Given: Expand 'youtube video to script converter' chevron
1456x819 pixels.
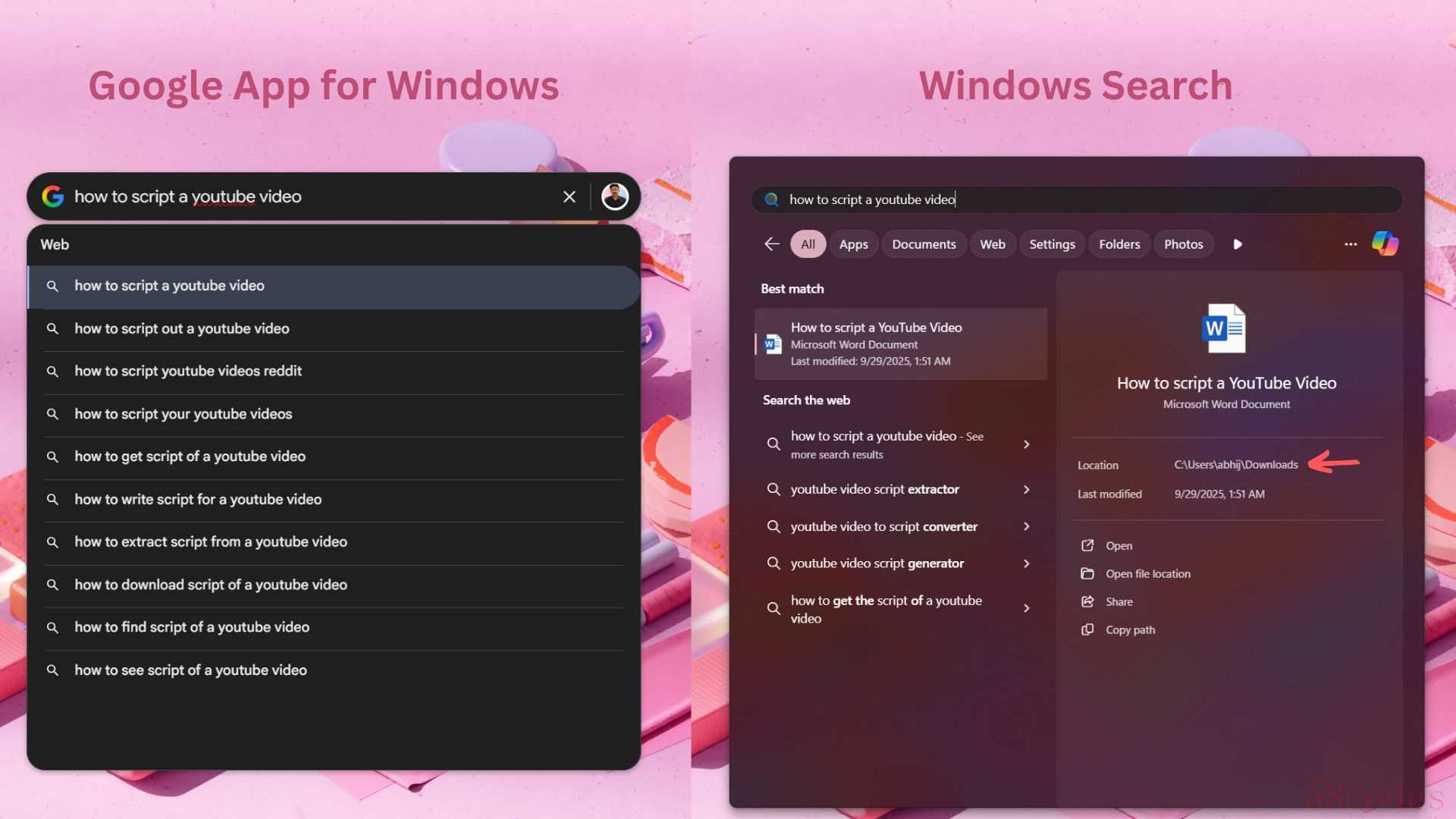Looking at the screenshot, I should [x=1027, y=526].
